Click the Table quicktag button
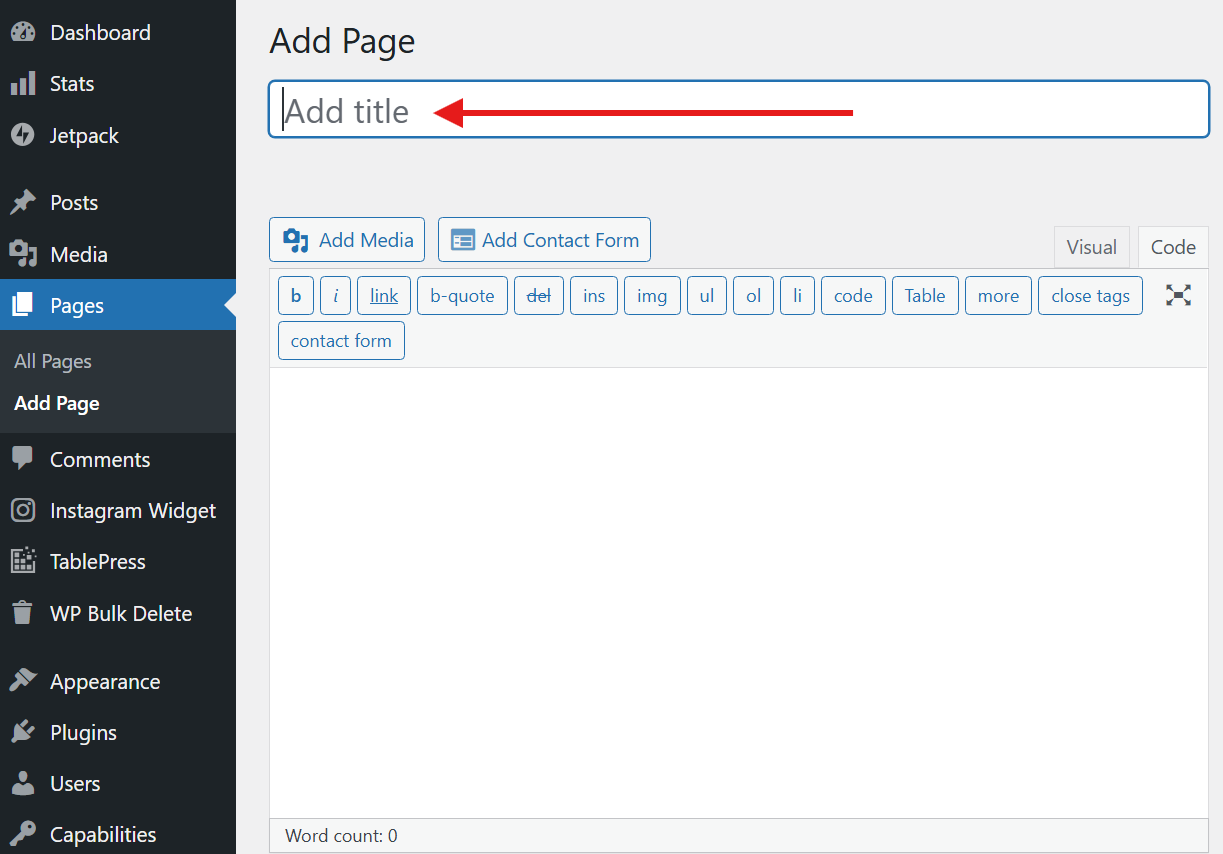Screen dimensions: 1223x854 point(925,295)
